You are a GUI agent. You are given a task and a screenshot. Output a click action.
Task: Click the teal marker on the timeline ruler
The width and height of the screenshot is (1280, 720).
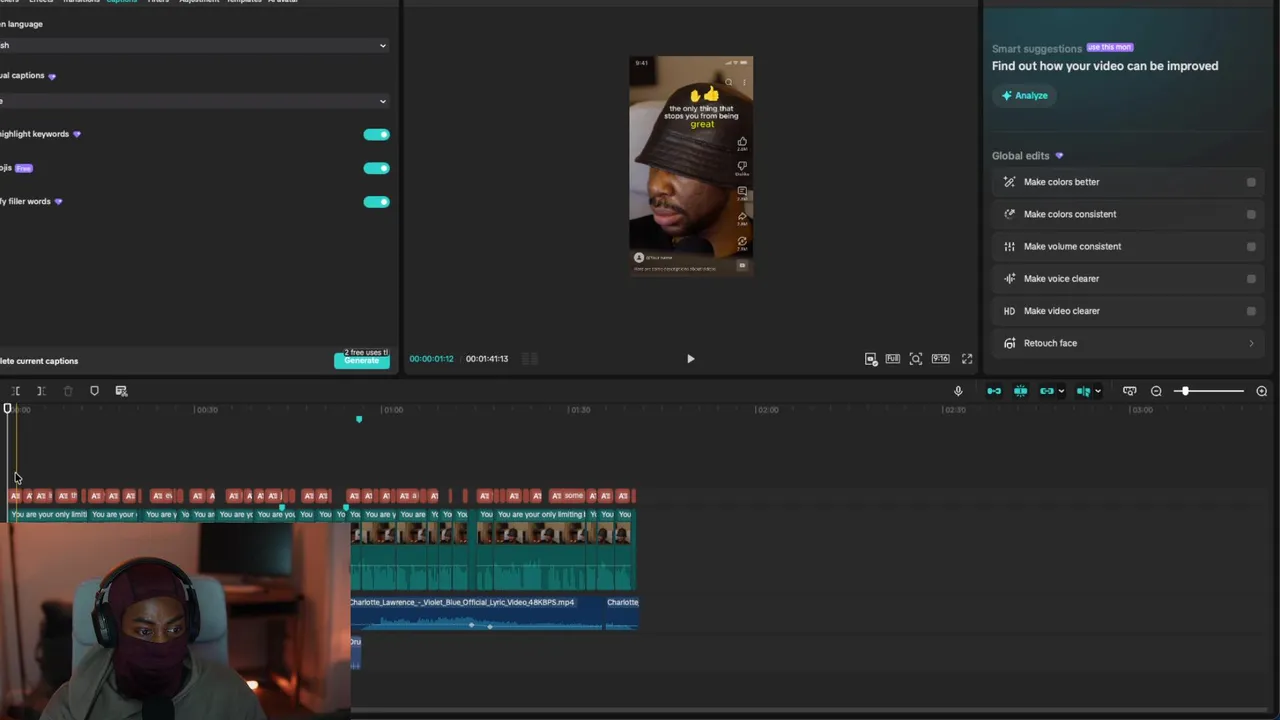(x=359, y=419)
